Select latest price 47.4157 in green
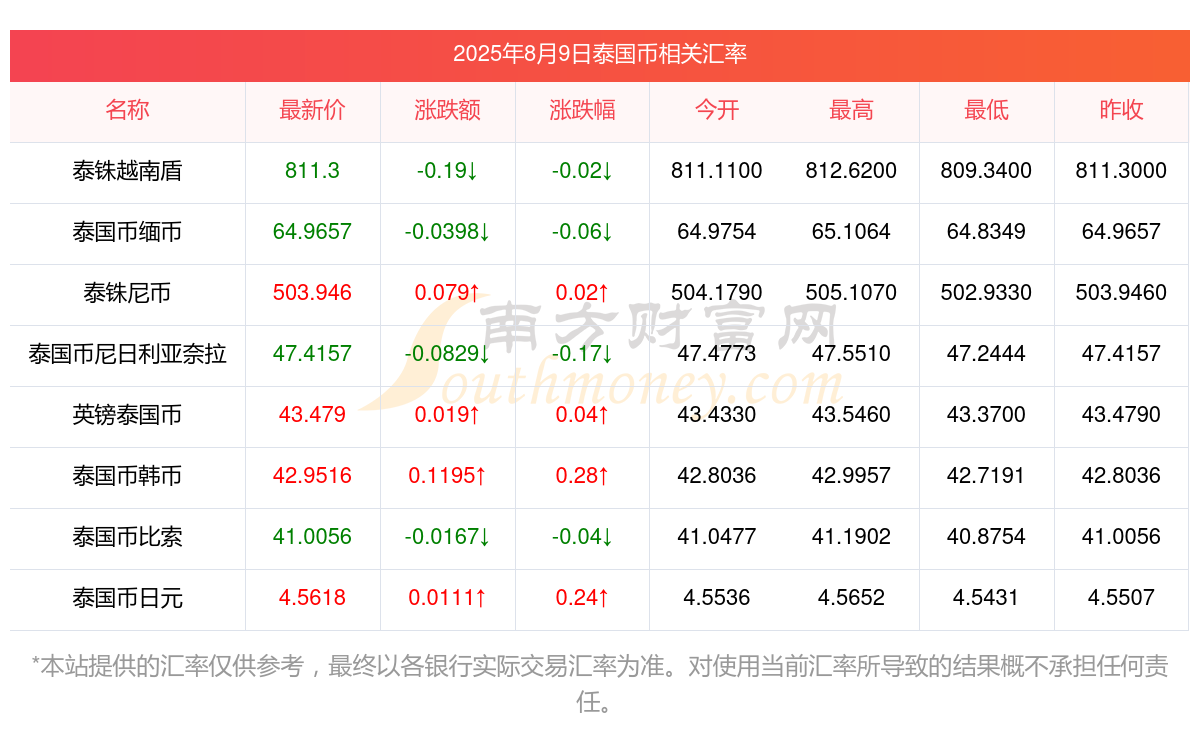The width and height of the screenshot is (1200, 733). click(312, 354)
